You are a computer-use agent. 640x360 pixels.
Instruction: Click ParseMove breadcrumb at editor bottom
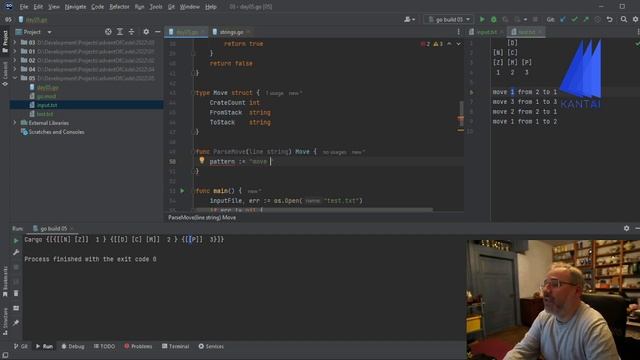pyautogui.click(x=202, y=218)
